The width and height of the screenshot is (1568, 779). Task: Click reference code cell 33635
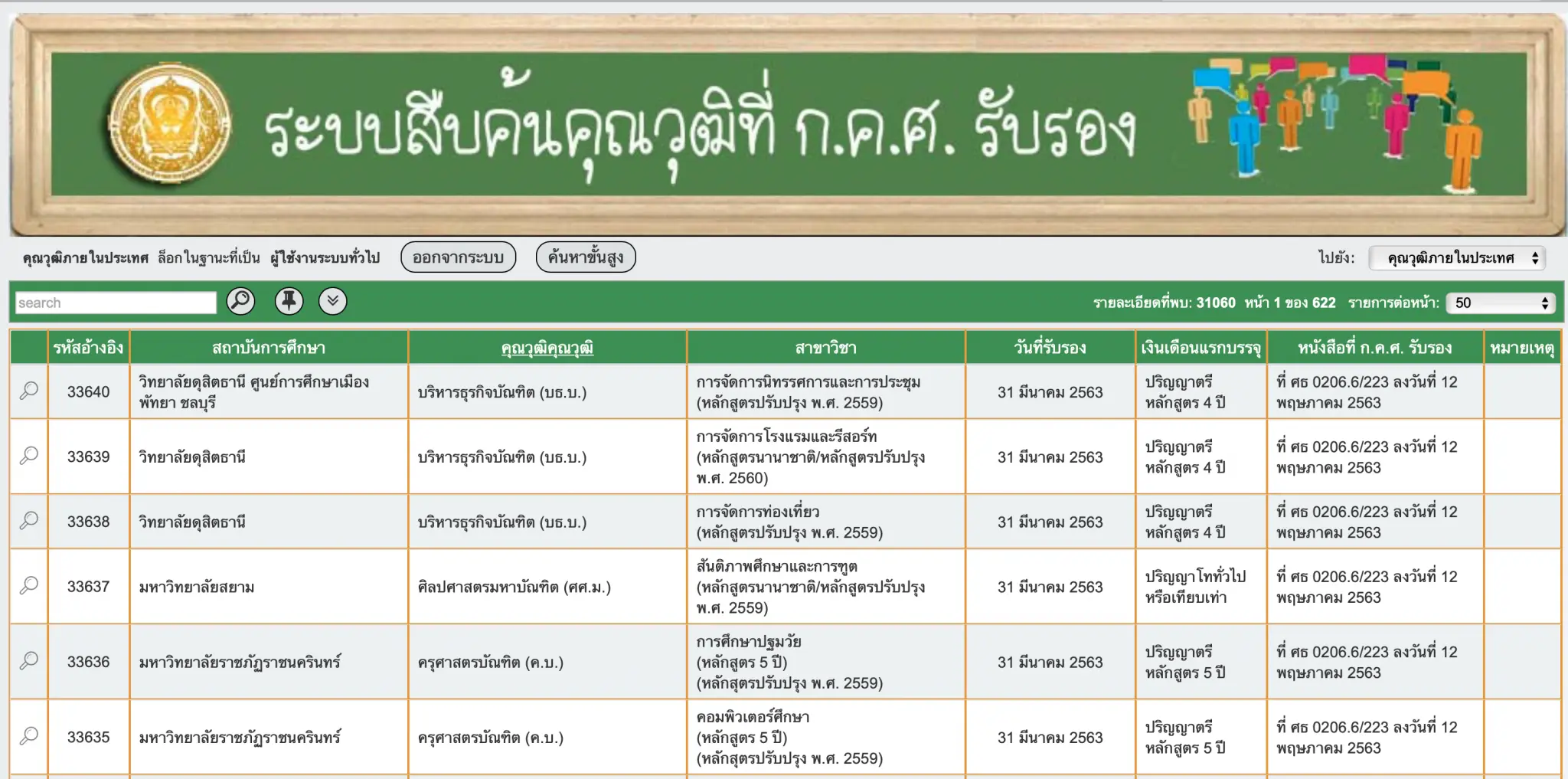pyautogui.click(x=88, y=737)
